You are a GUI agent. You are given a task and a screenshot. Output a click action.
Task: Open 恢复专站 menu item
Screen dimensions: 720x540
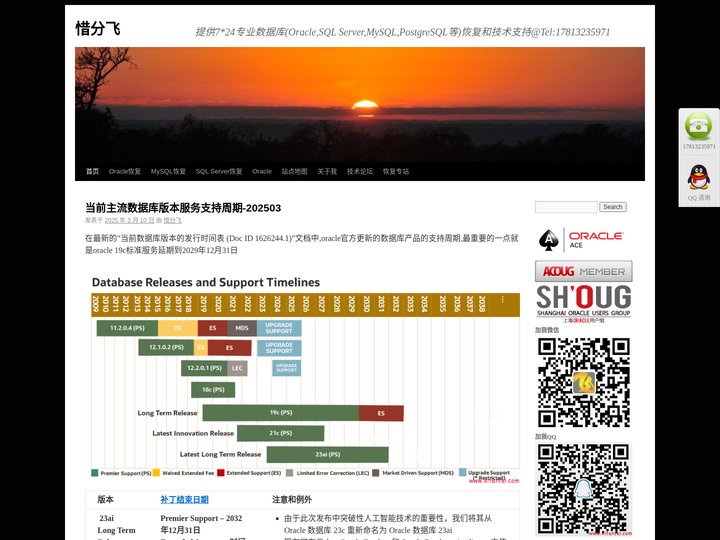pyautogui.click(x=396, y=171)
